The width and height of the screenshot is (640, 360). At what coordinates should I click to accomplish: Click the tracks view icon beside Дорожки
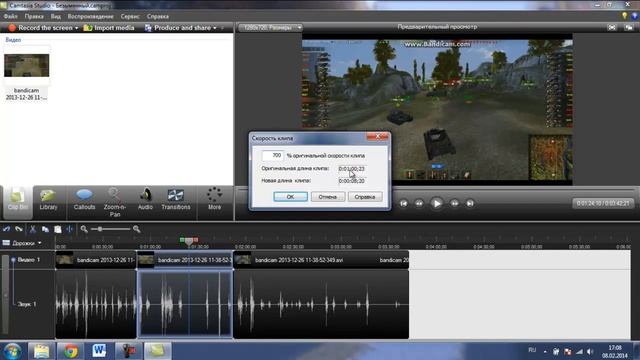(x=6, y=243)
